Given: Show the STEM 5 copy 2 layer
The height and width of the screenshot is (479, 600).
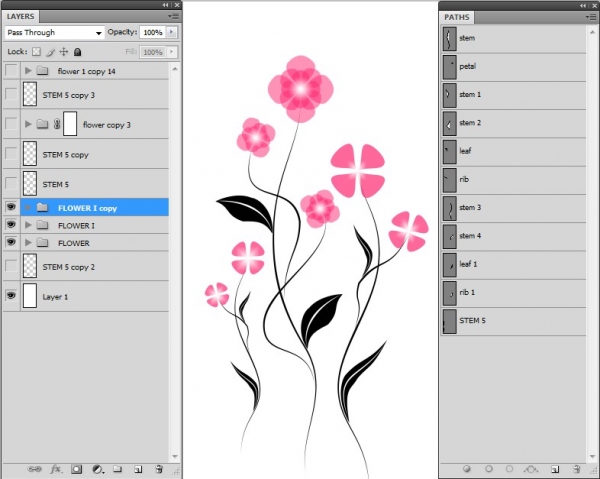Looking at the screenshot, I should click(x=11, y=265).
